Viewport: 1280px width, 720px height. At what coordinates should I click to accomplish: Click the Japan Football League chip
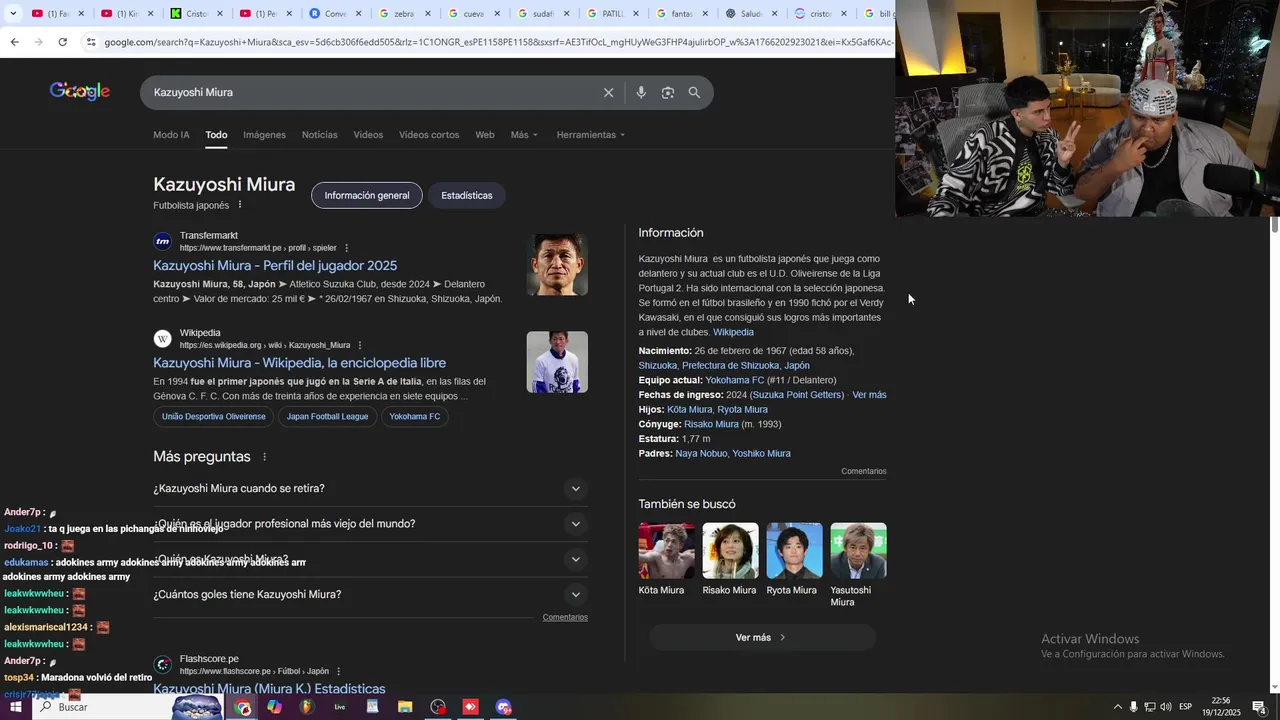(327, 417)
